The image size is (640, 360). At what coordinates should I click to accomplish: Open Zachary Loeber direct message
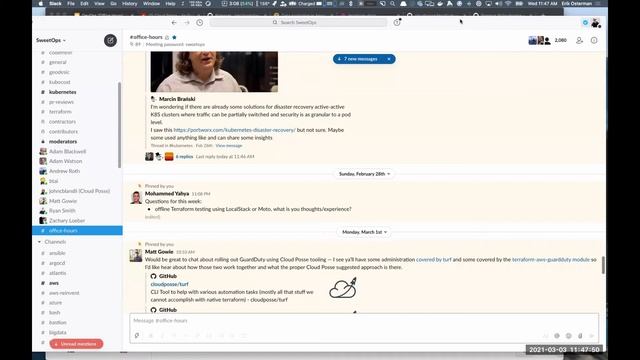coord(67,220)
